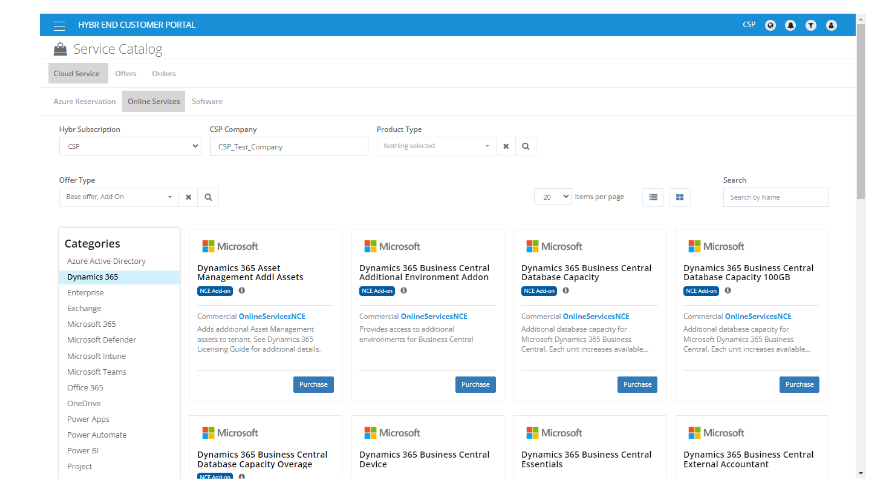
Task: Click the filter funnel icon in header
Action: tap(811, 25)
